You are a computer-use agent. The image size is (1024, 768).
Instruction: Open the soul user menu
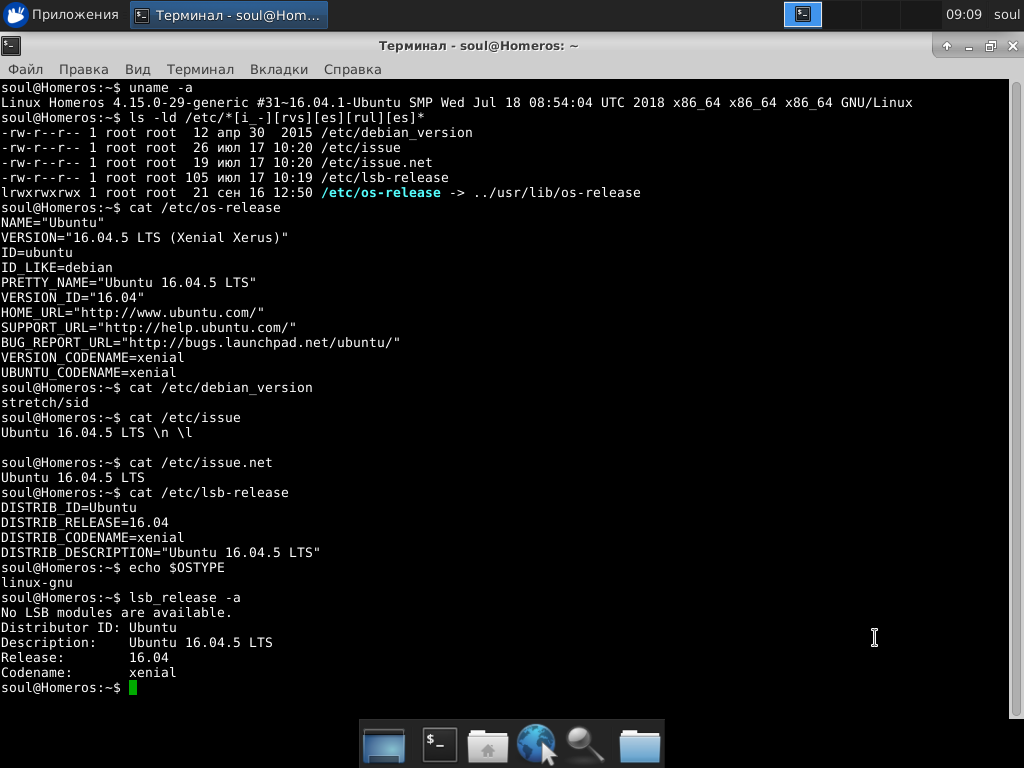point(1006,14)
